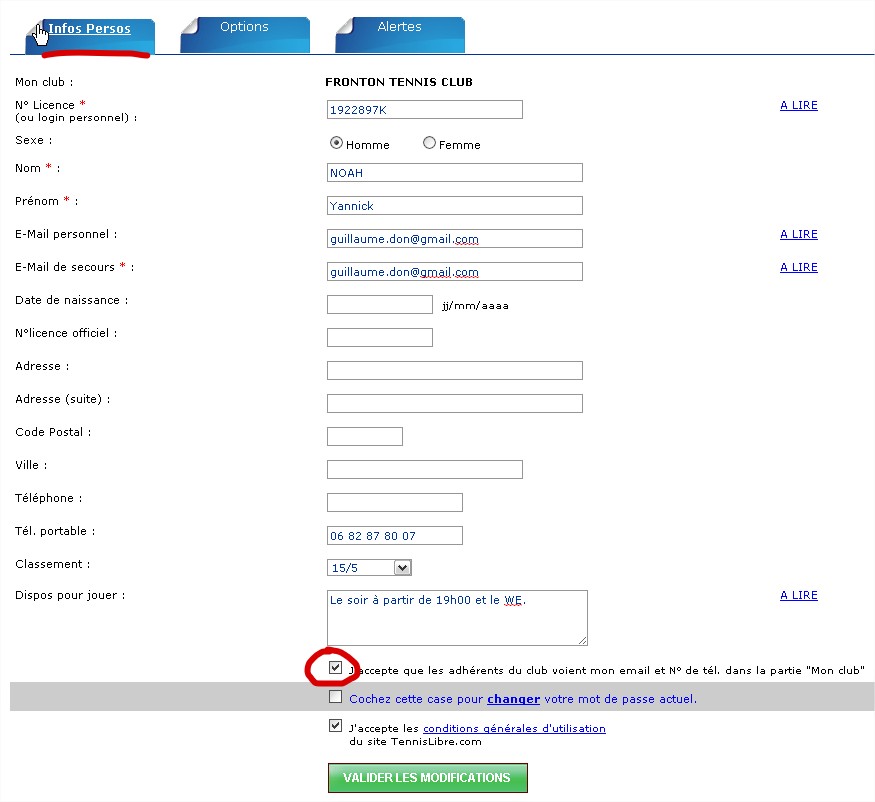Viewport: 875px width, 802px height.
Task: Click the FRONTON TENNIS CLUB club name
Action: [399, 82]
